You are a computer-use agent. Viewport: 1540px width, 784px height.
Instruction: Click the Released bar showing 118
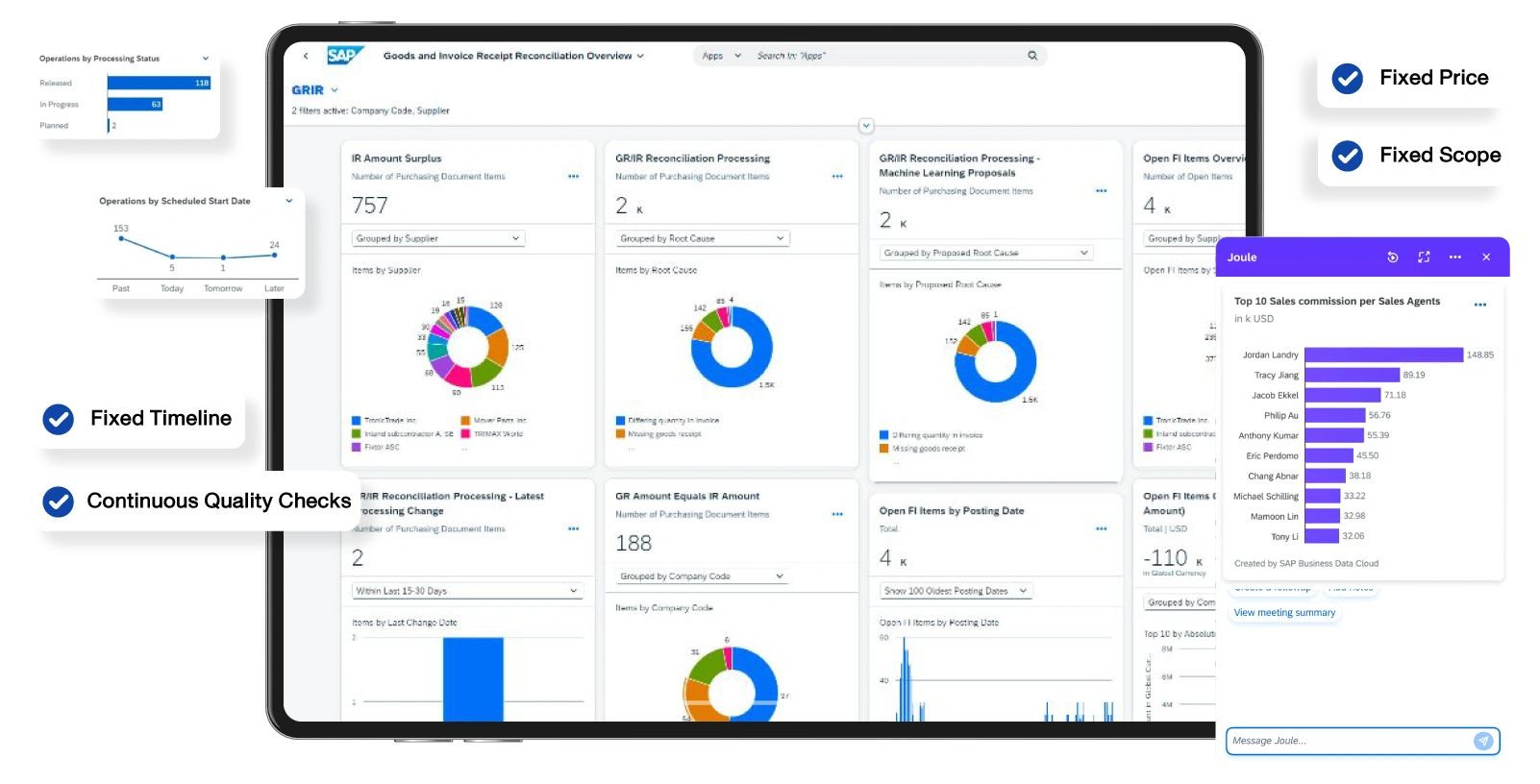pos(159,83)
